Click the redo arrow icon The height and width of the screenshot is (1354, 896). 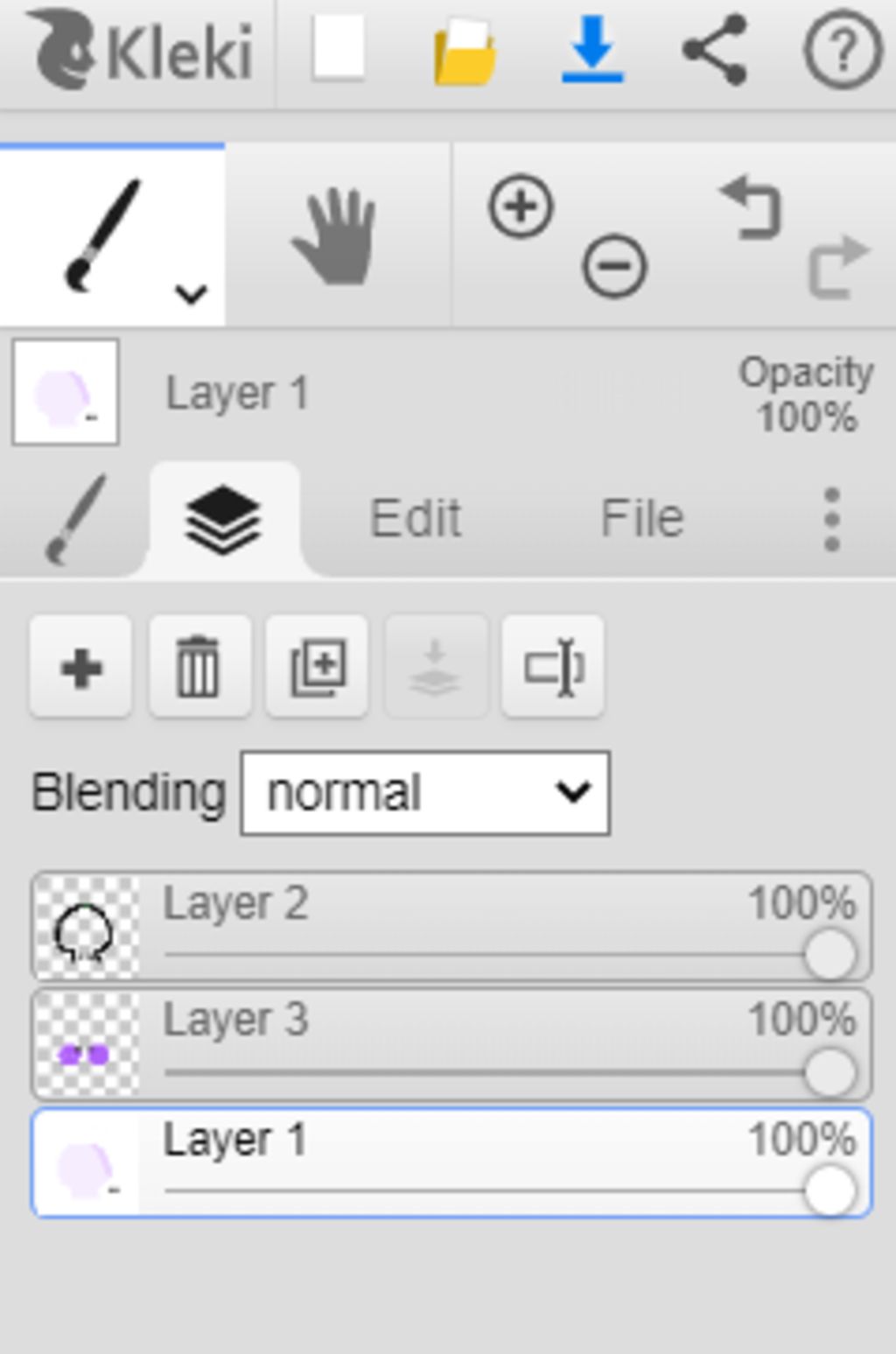point(836,266)
